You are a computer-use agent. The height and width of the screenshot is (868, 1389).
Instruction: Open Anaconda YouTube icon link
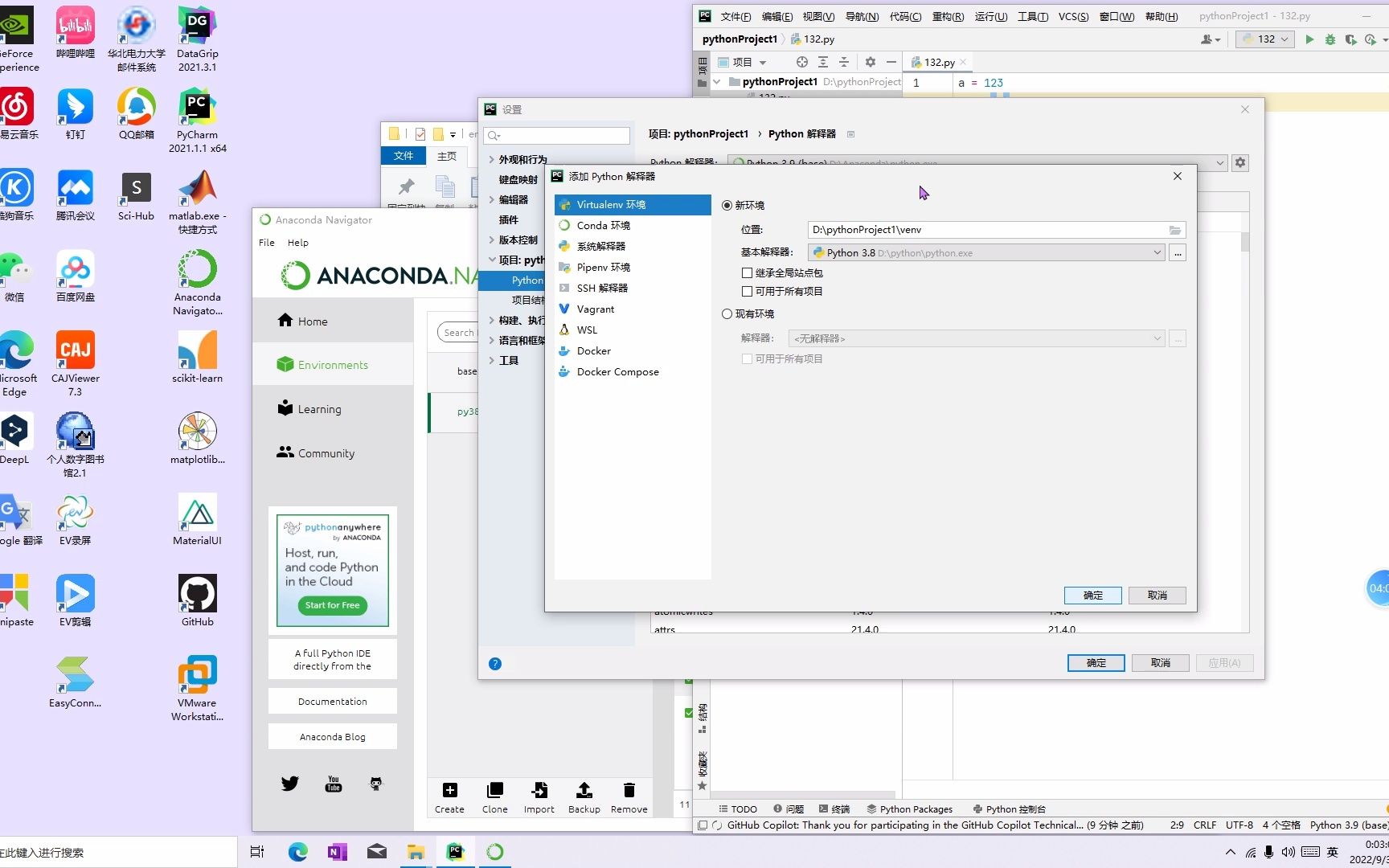coord(333,784)
